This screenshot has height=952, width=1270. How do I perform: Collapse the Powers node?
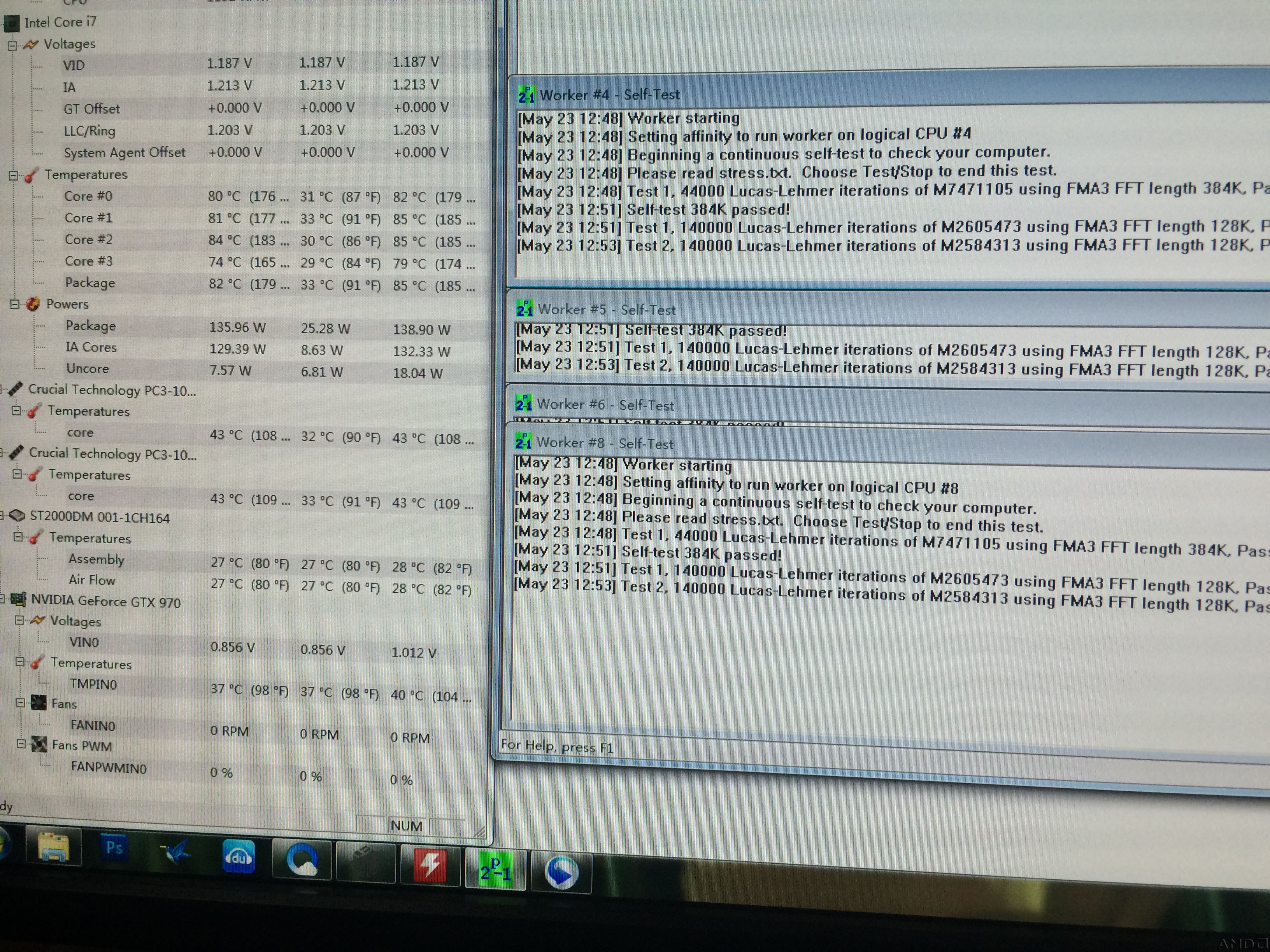(15, 305)
